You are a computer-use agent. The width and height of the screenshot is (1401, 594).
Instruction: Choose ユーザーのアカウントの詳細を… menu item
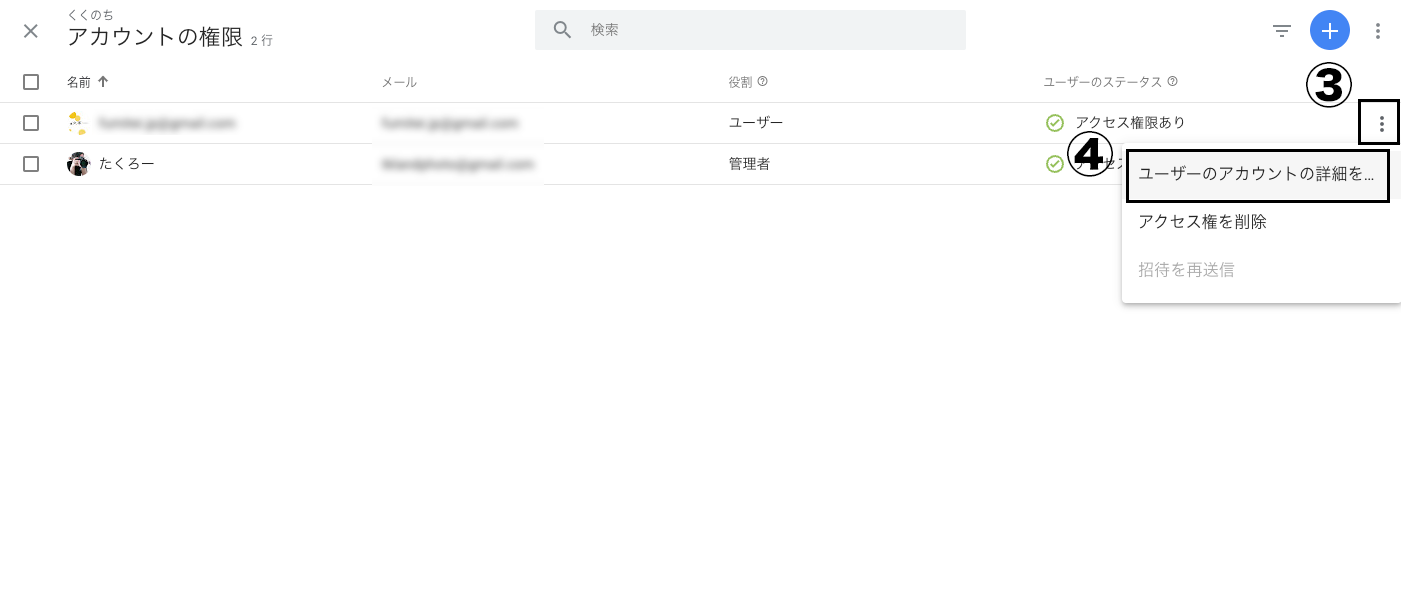point(1256,174)
